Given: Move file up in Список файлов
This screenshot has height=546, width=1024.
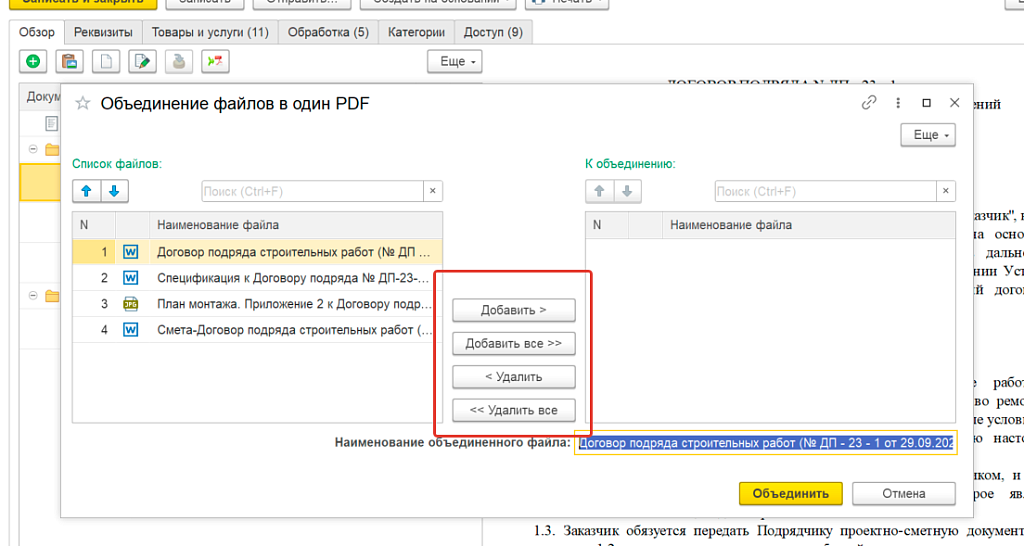Looking at the screenshot, I should (85, 191).
